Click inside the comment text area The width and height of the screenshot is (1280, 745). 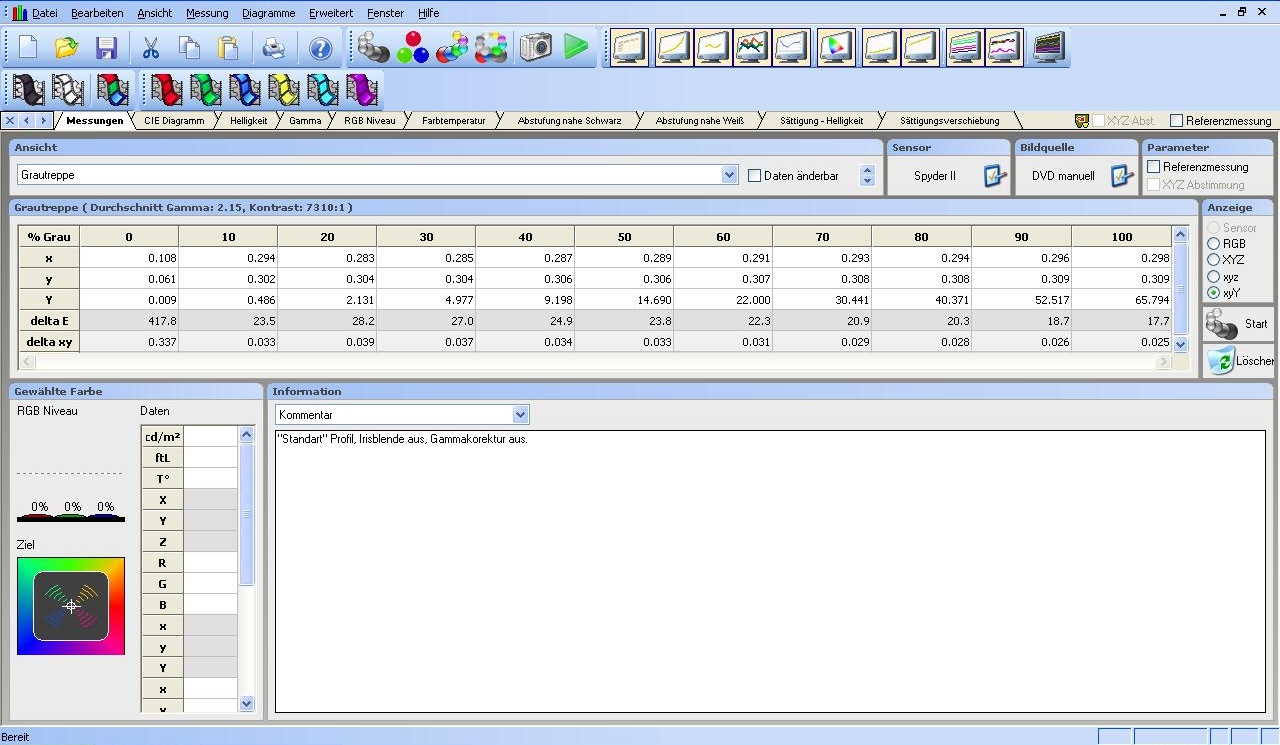(770, 570)
